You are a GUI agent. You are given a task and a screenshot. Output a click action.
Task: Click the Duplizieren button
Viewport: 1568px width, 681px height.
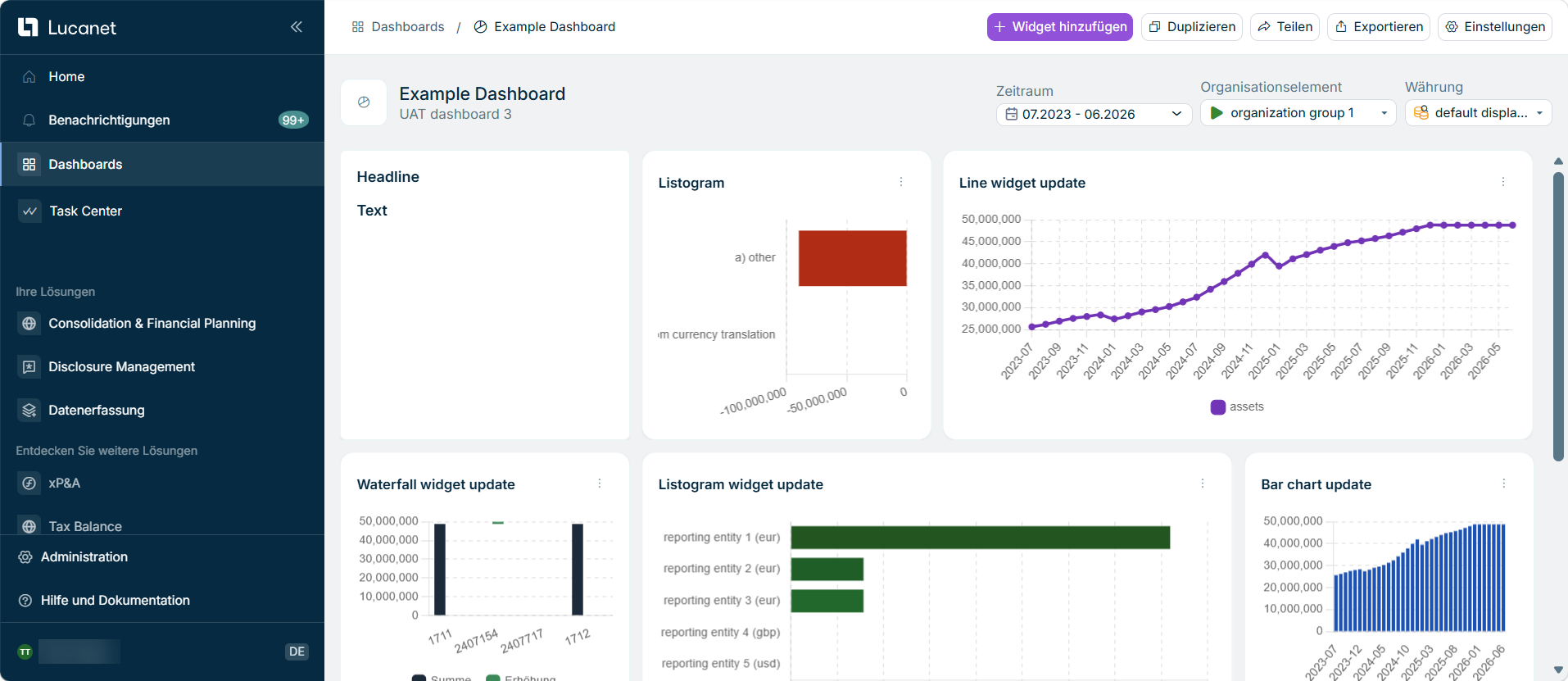tap(1192, 27)
